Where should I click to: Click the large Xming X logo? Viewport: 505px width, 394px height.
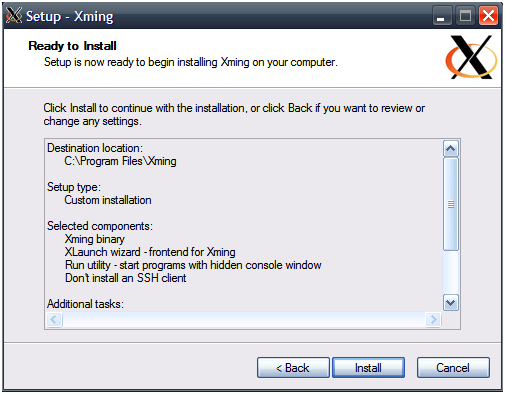pyautogui.click(x=471, y=57)
